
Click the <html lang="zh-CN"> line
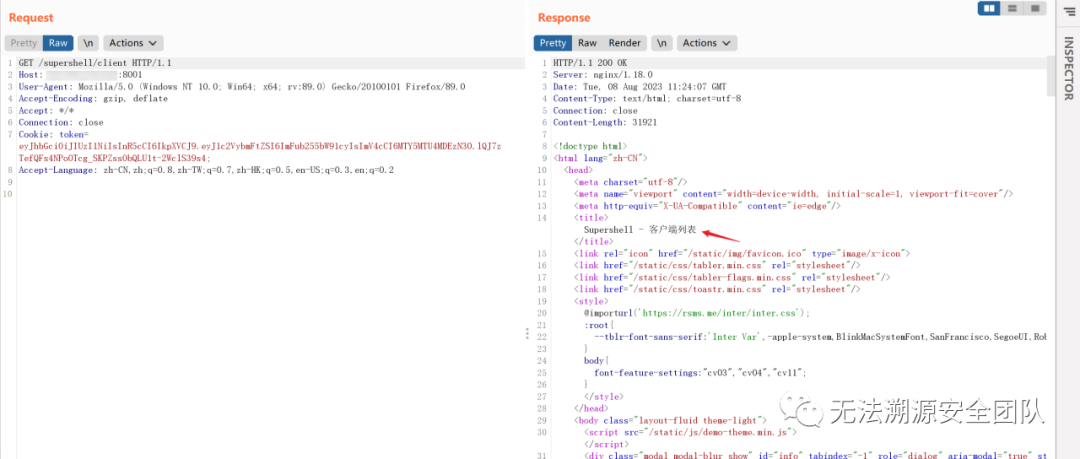[x=601, y=158]
